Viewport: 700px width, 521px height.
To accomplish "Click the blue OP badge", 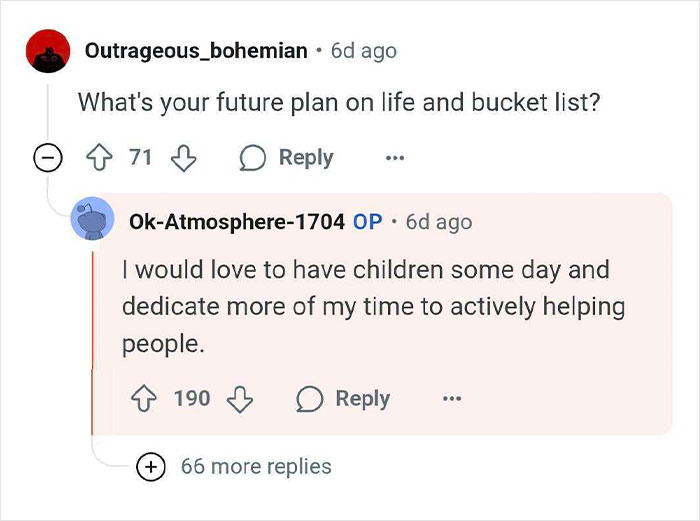I will (368, 221).
